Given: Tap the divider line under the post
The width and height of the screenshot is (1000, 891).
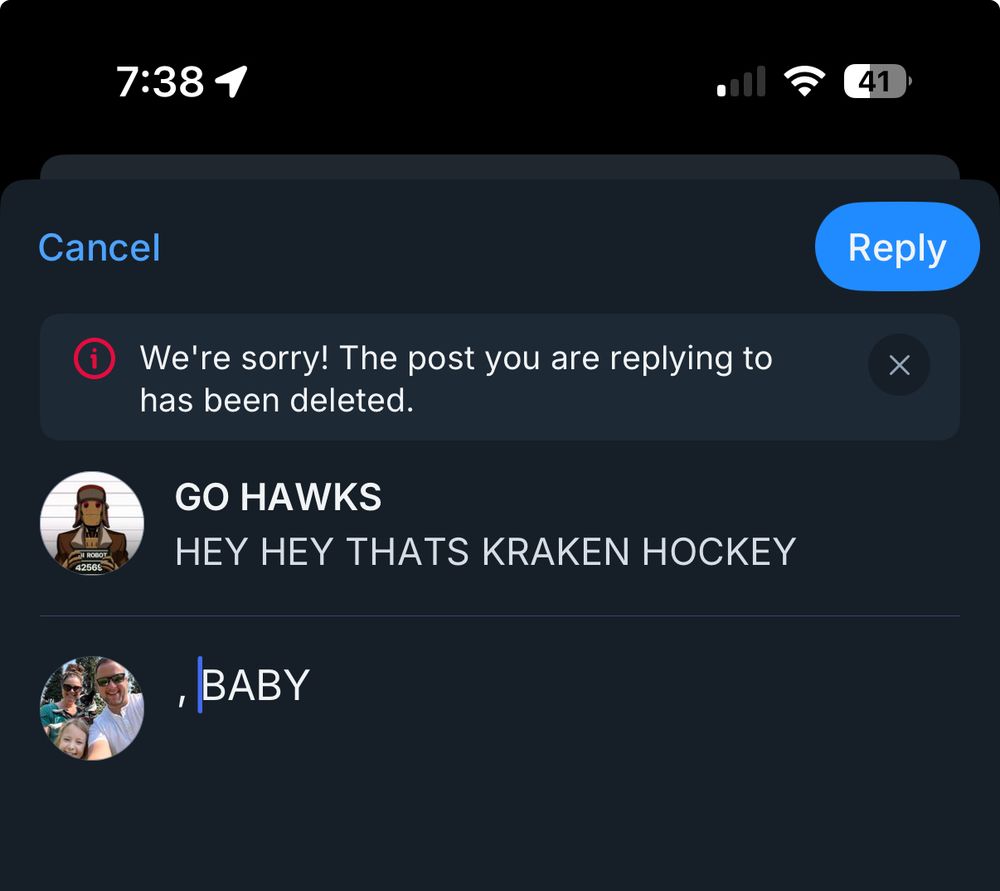Looking at the screenshot, I should (500, 616).
